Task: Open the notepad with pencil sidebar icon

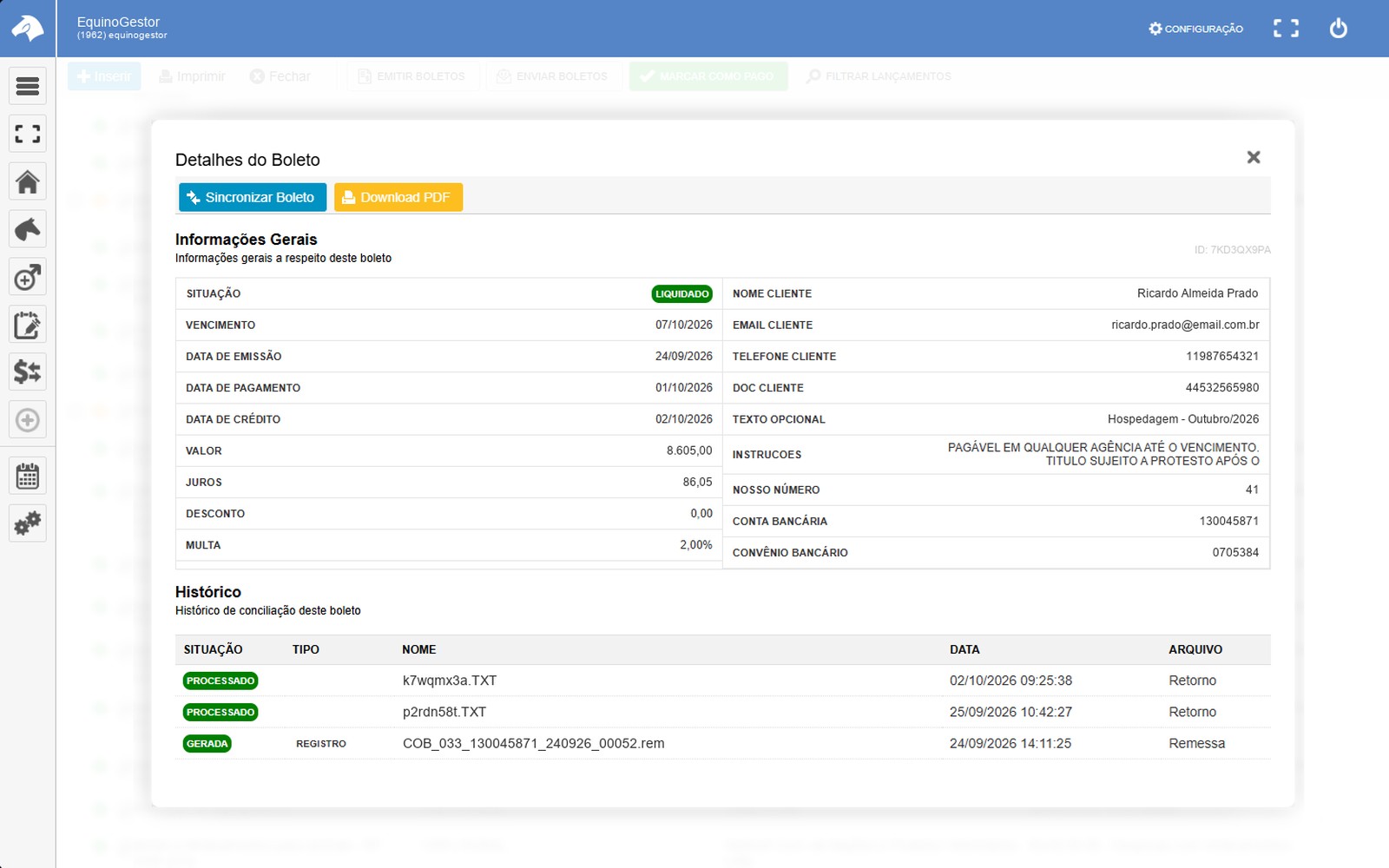Action: point(28,325)
